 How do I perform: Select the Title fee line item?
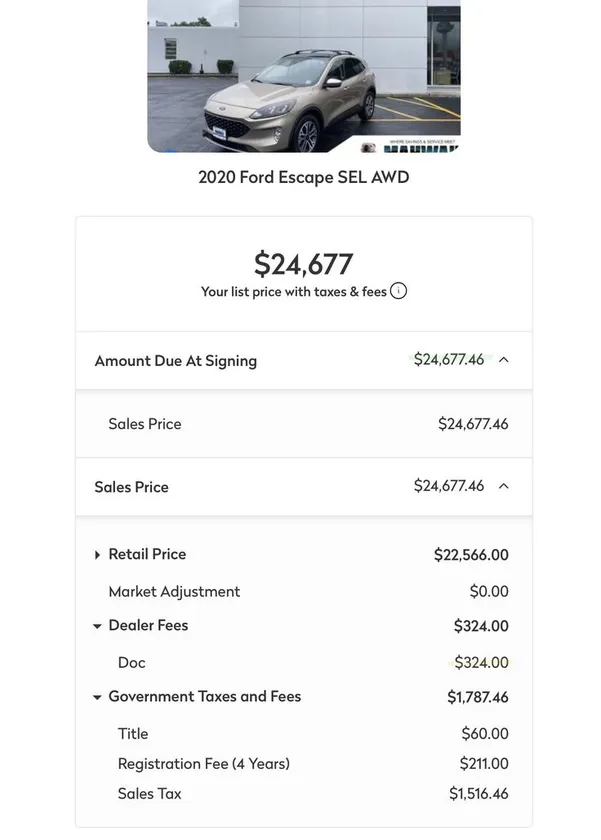pos(133,733)
